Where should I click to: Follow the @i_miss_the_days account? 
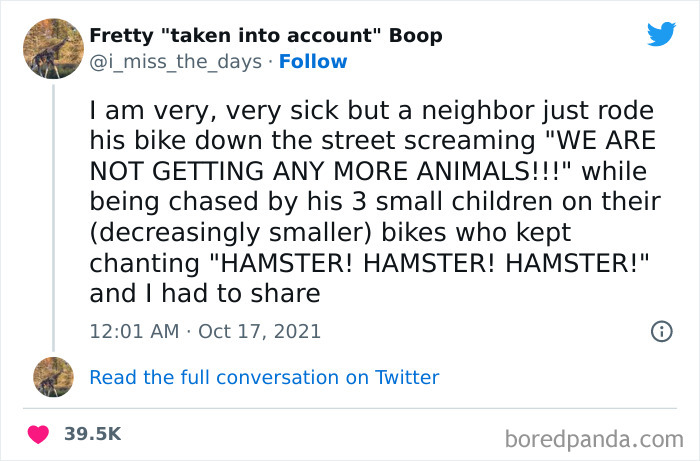pos(313,61)
